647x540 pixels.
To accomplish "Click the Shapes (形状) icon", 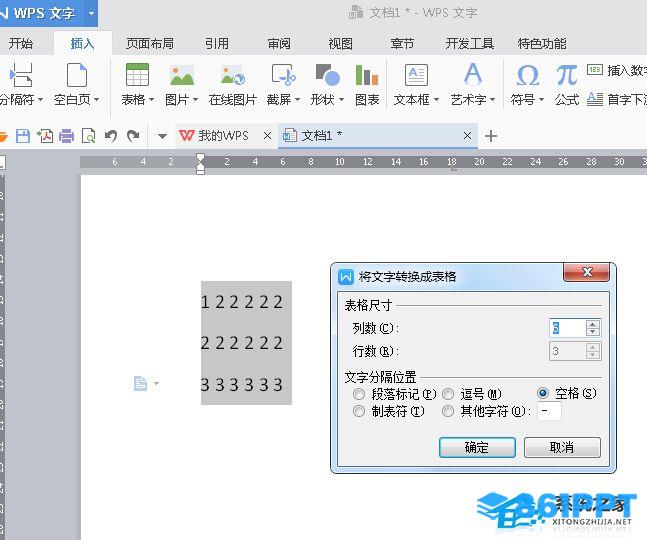I will (328, 75).
